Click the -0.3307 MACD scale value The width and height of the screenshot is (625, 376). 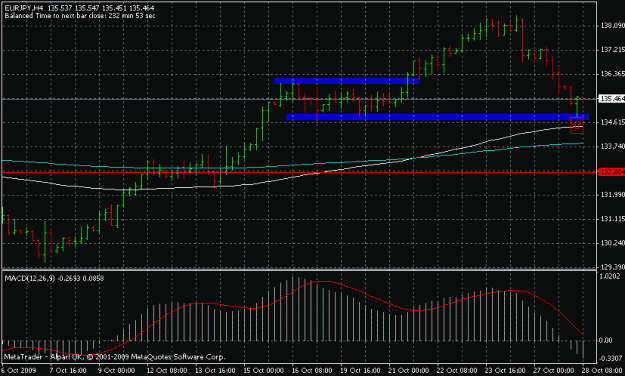[x=611, y=358]
